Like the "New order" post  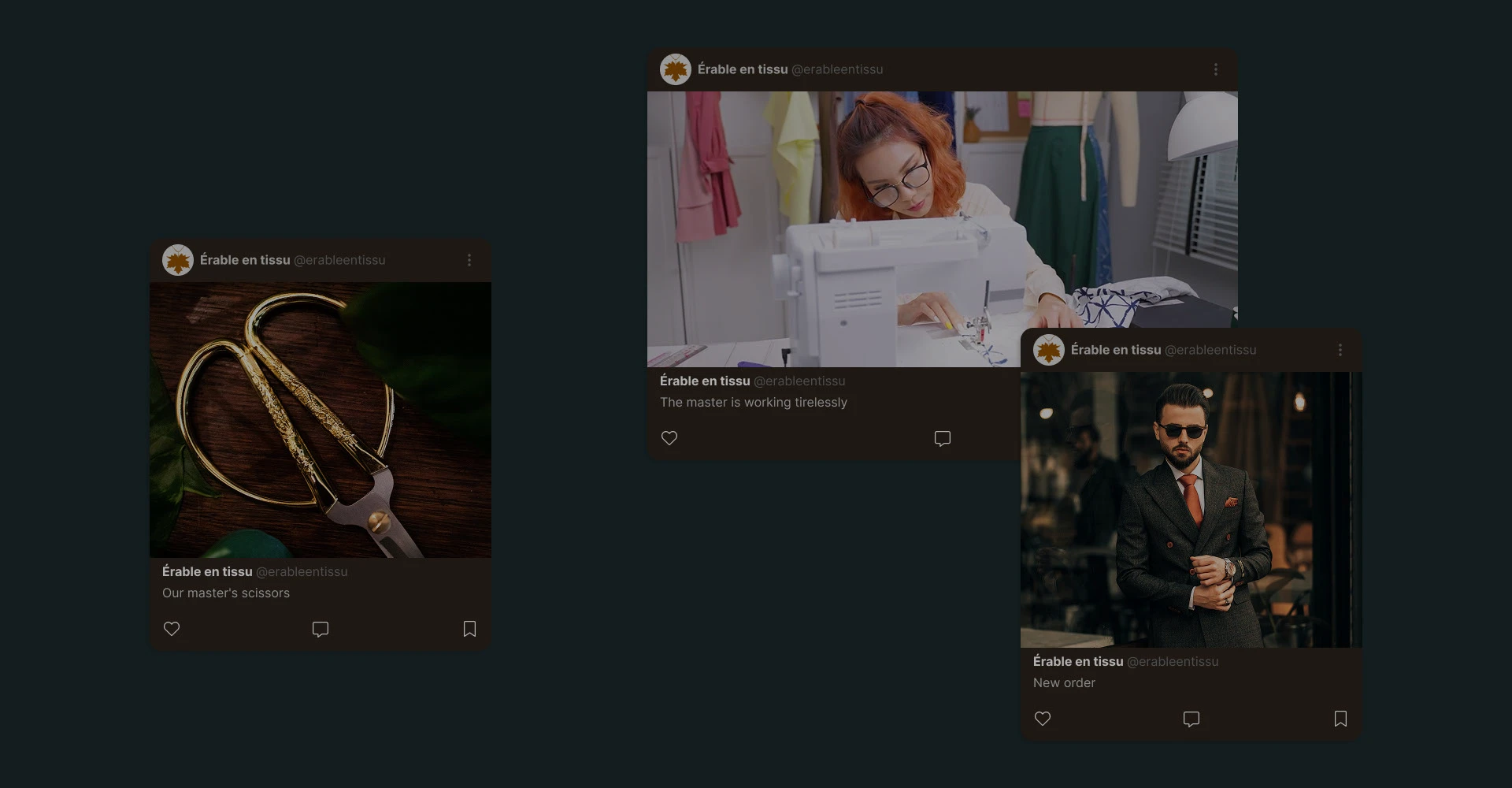1043,719
